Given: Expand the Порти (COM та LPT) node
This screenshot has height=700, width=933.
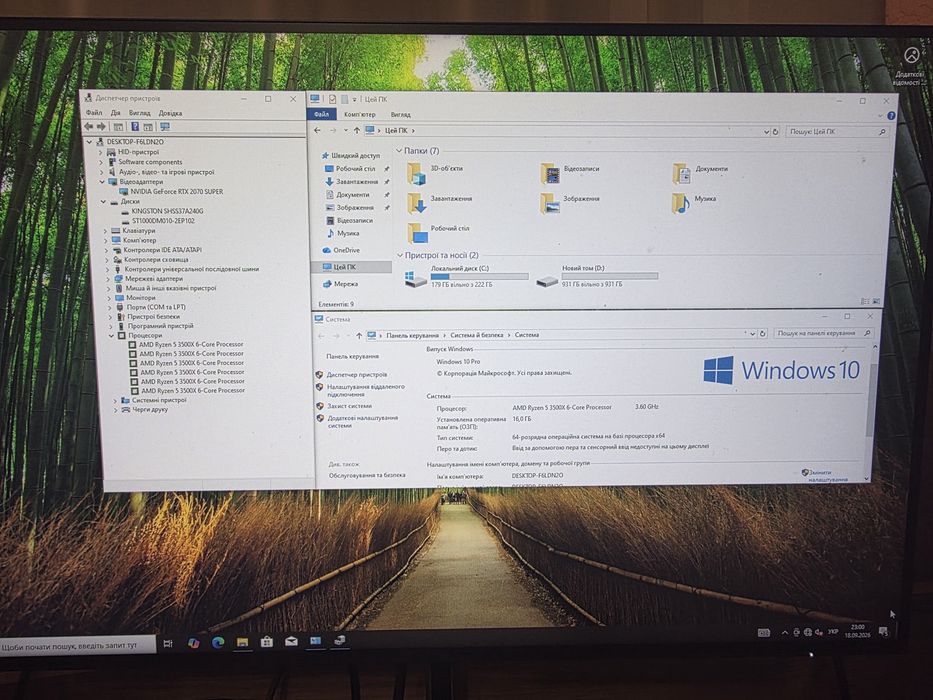Looking at the screenshot, I should (109, 307).
